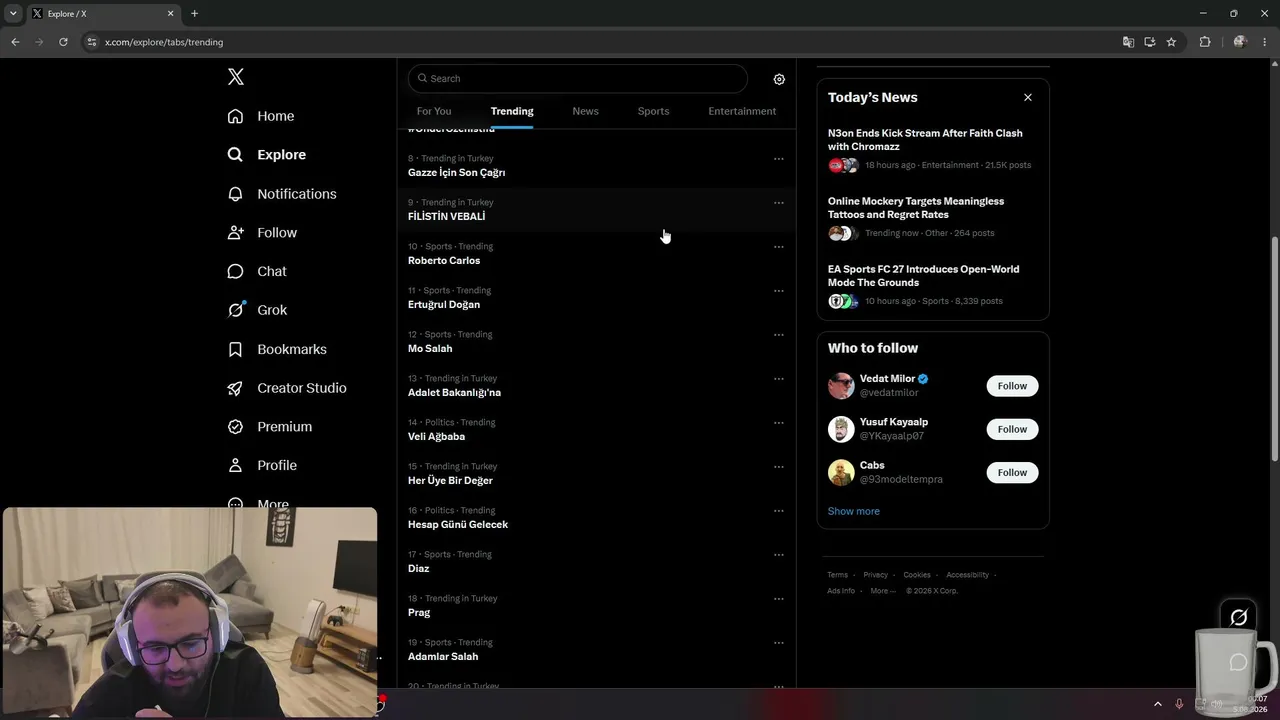Launch Grok from its sidebar icon

[x=235, y=310]
